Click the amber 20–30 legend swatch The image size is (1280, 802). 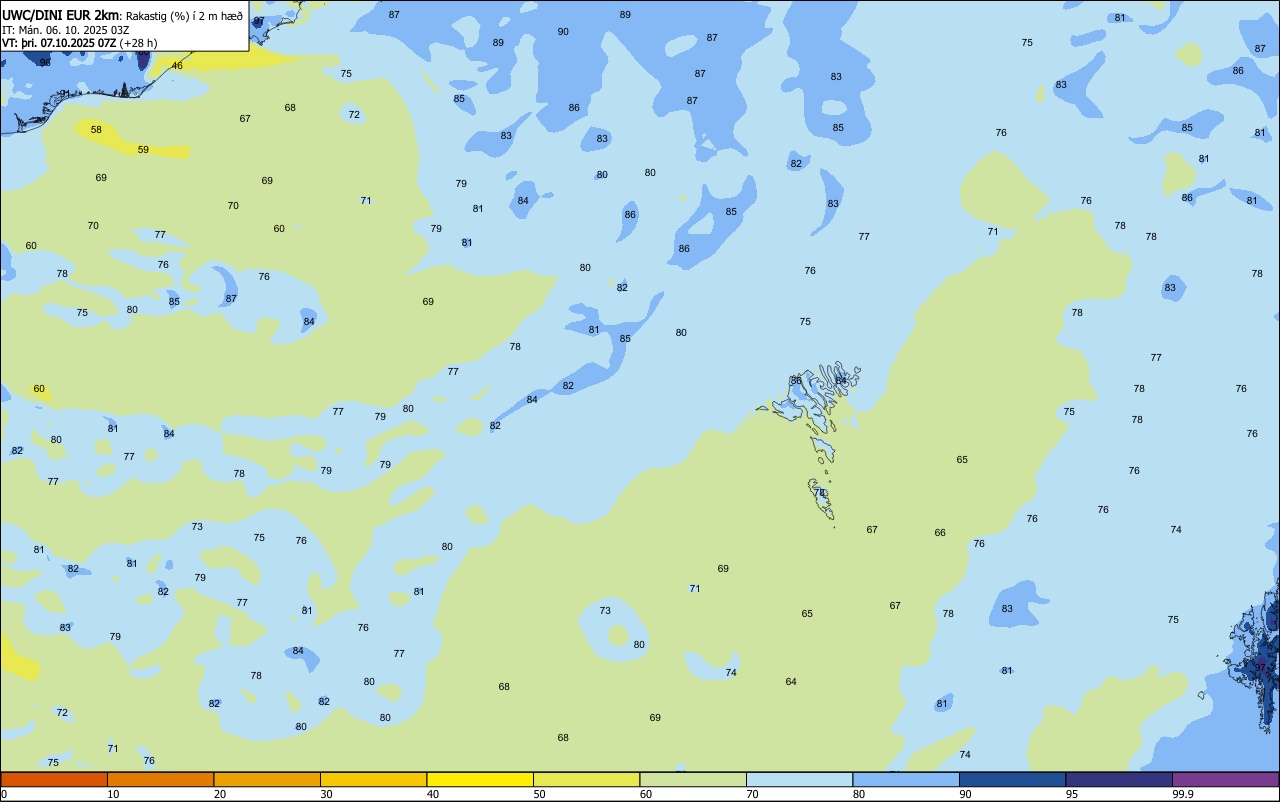click(267, 779)
